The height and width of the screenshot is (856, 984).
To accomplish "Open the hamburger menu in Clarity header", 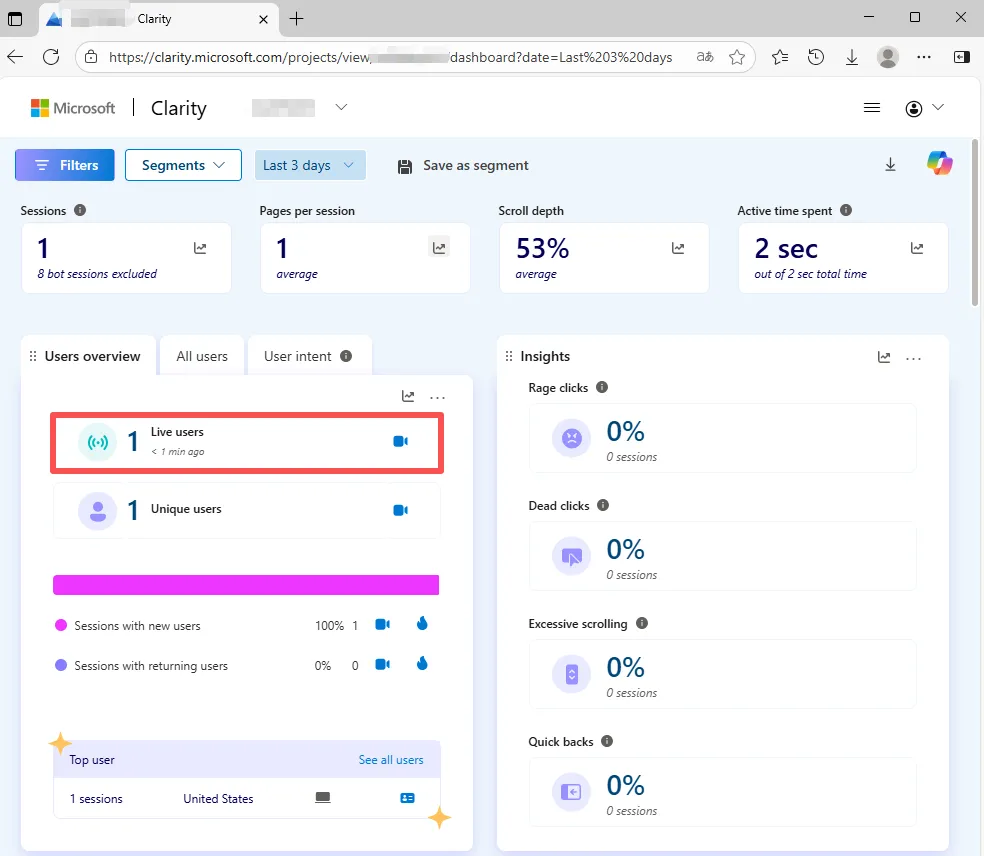I will (x=871, y=108).
